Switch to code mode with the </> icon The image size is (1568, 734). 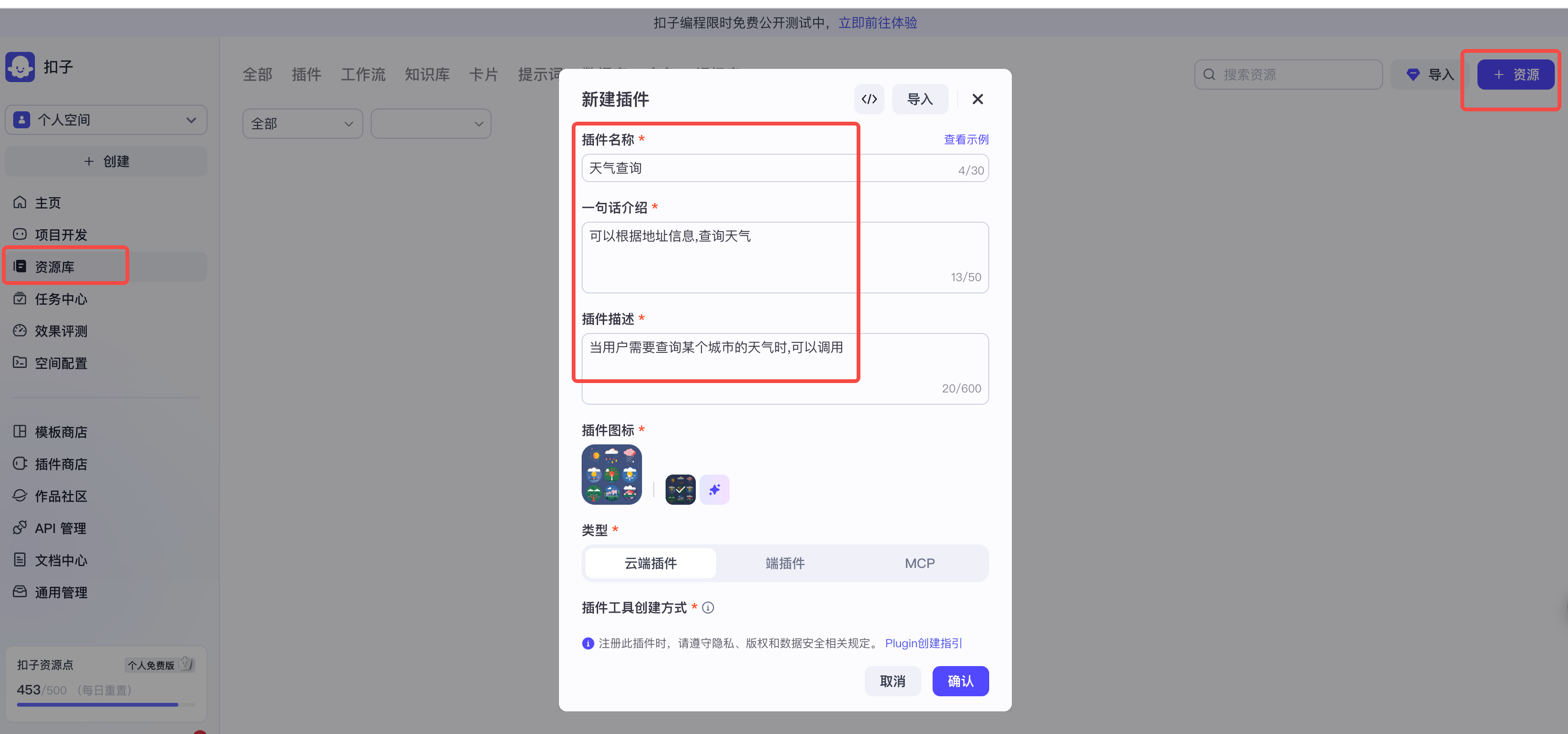pos(869,99)
